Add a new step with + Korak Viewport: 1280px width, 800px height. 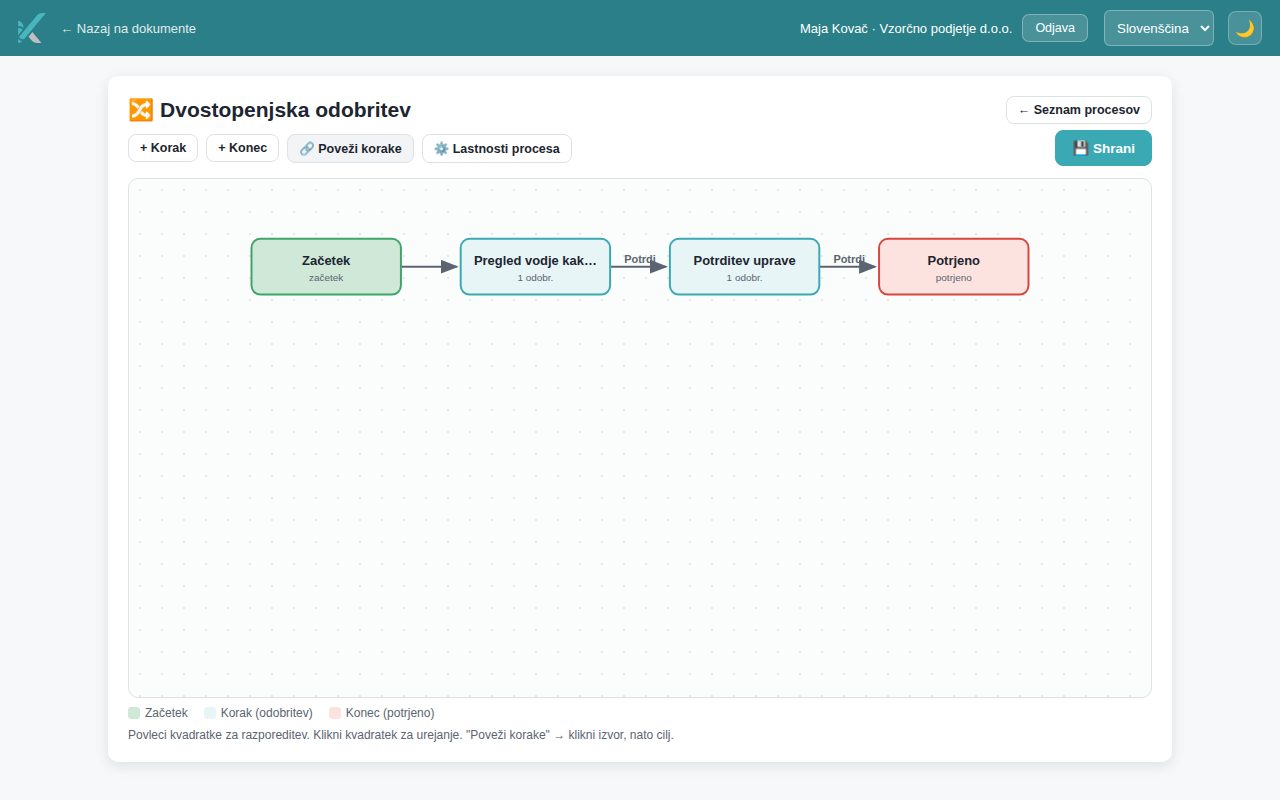(x=163, y=148)
